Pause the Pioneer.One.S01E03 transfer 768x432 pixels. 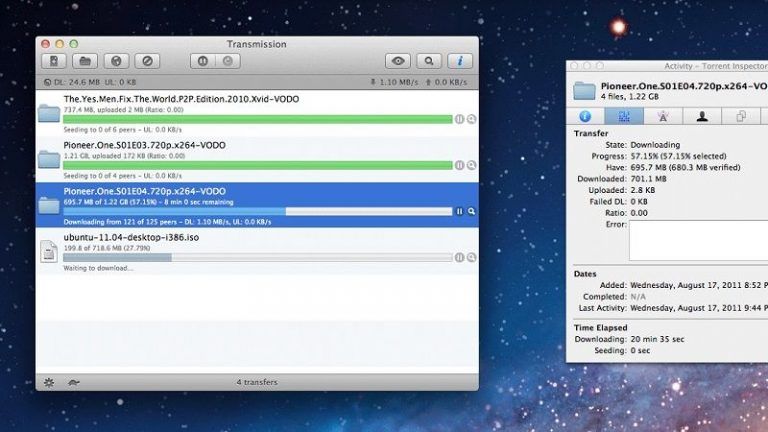459,165
